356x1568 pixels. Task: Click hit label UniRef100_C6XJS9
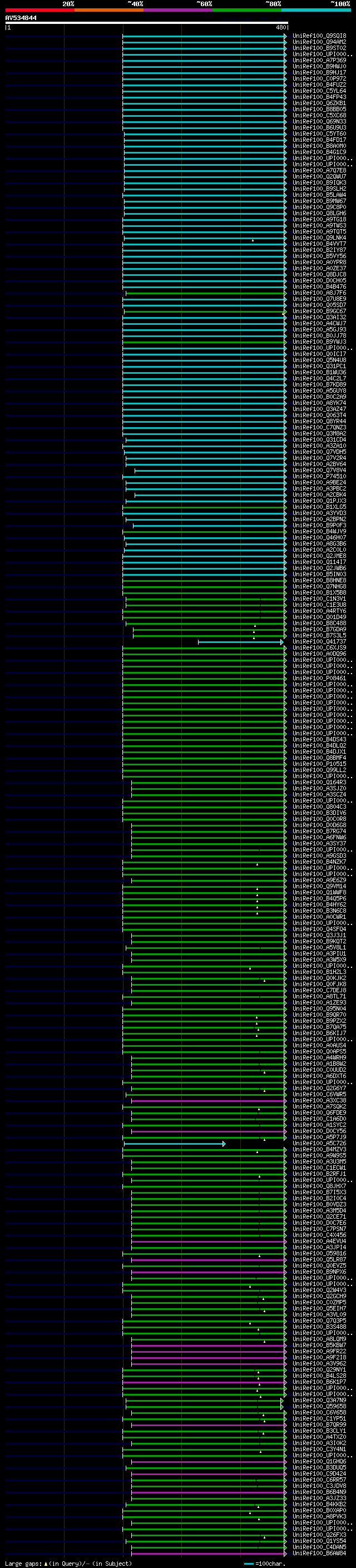[319, 647]
